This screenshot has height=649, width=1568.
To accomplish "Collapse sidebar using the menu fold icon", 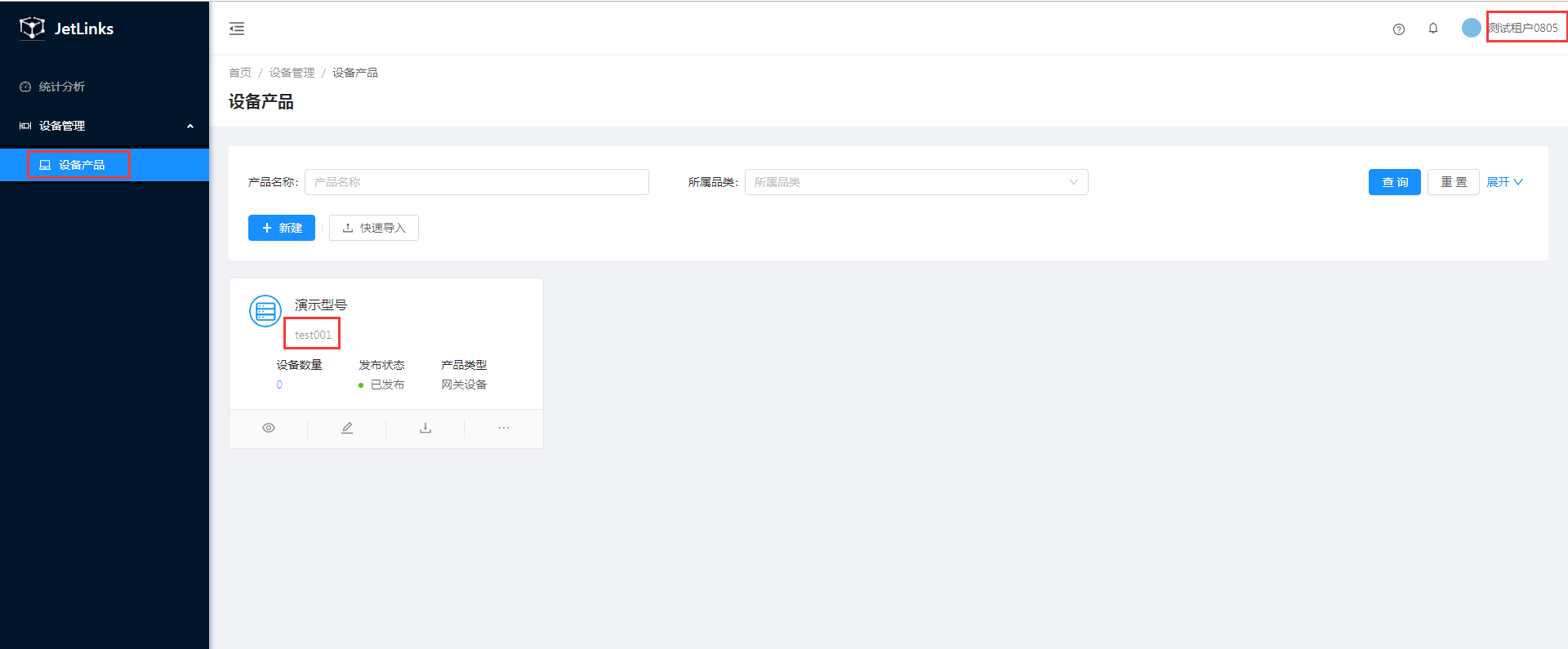I will pyautogui.click(x=237, y=29).
